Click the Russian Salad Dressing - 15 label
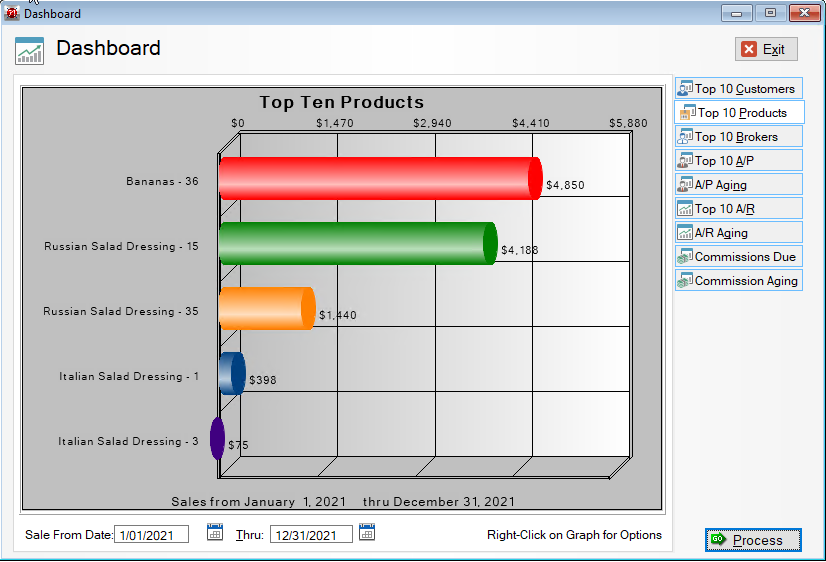The width and height of the screenshot is (826, 562). coord(121,246)
